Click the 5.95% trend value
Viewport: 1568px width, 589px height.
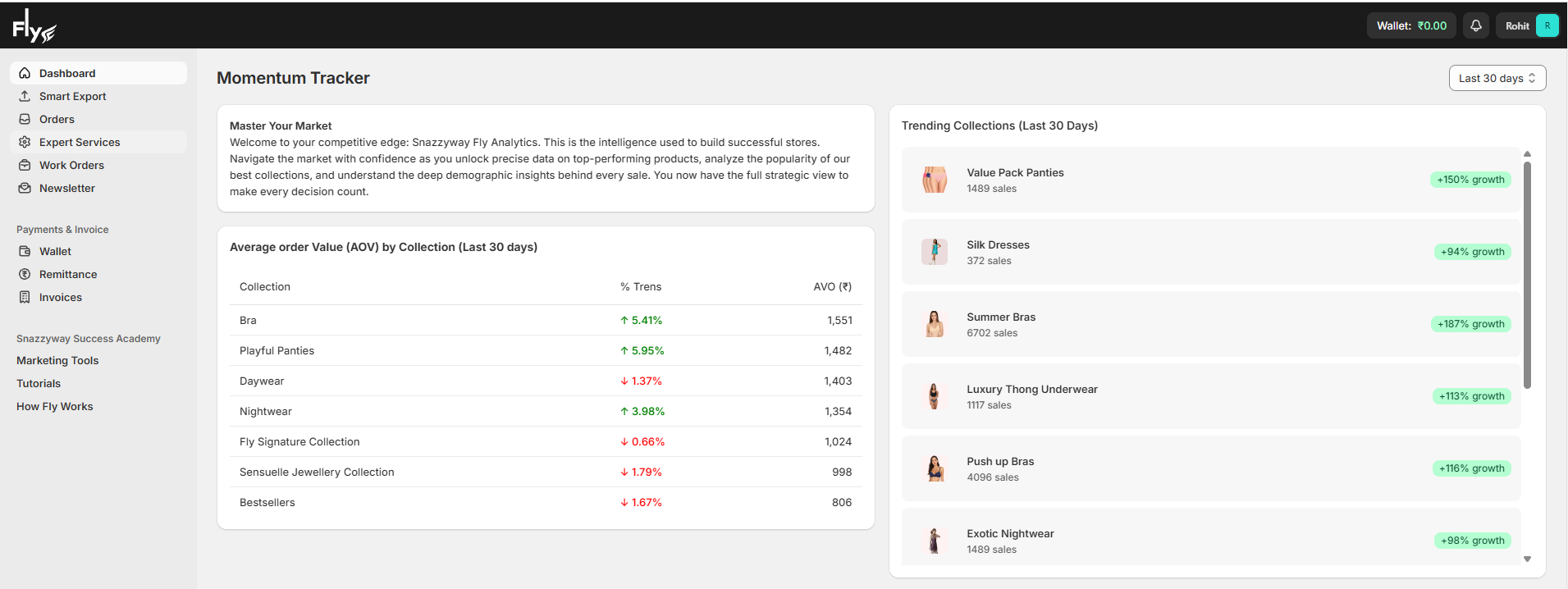pos(647,350)
